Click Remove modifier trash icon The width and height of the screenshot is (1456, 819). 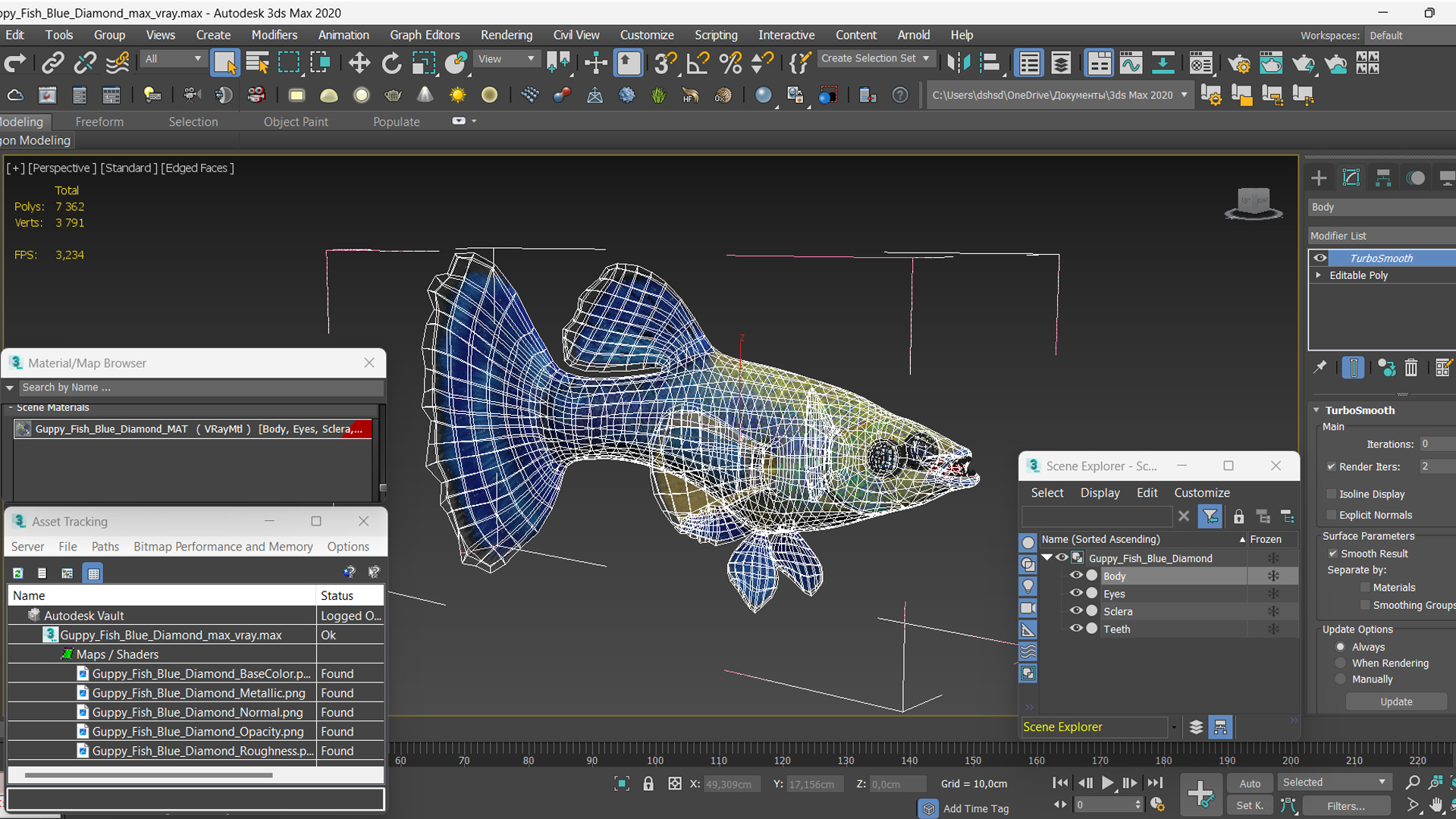point(1410,368)
